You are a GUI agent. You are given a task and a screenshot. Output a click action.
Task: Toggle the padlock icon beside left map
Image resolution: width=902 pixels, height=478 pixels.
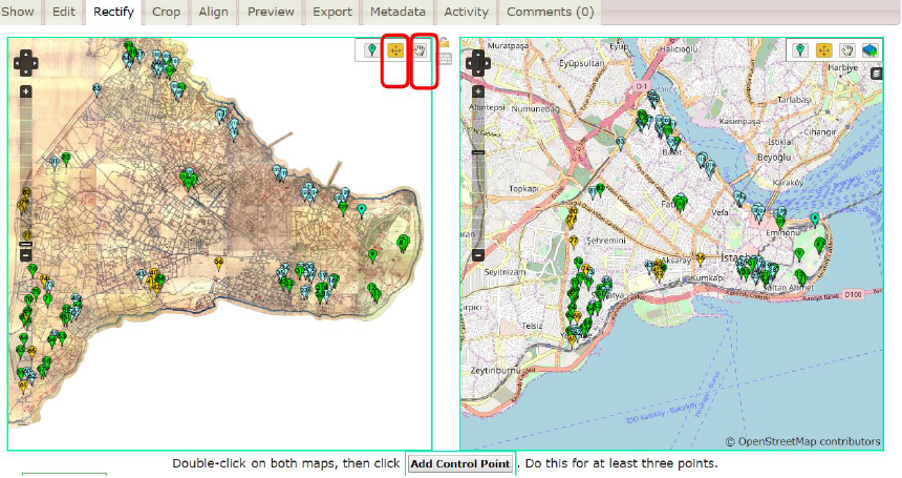(443, 42)
